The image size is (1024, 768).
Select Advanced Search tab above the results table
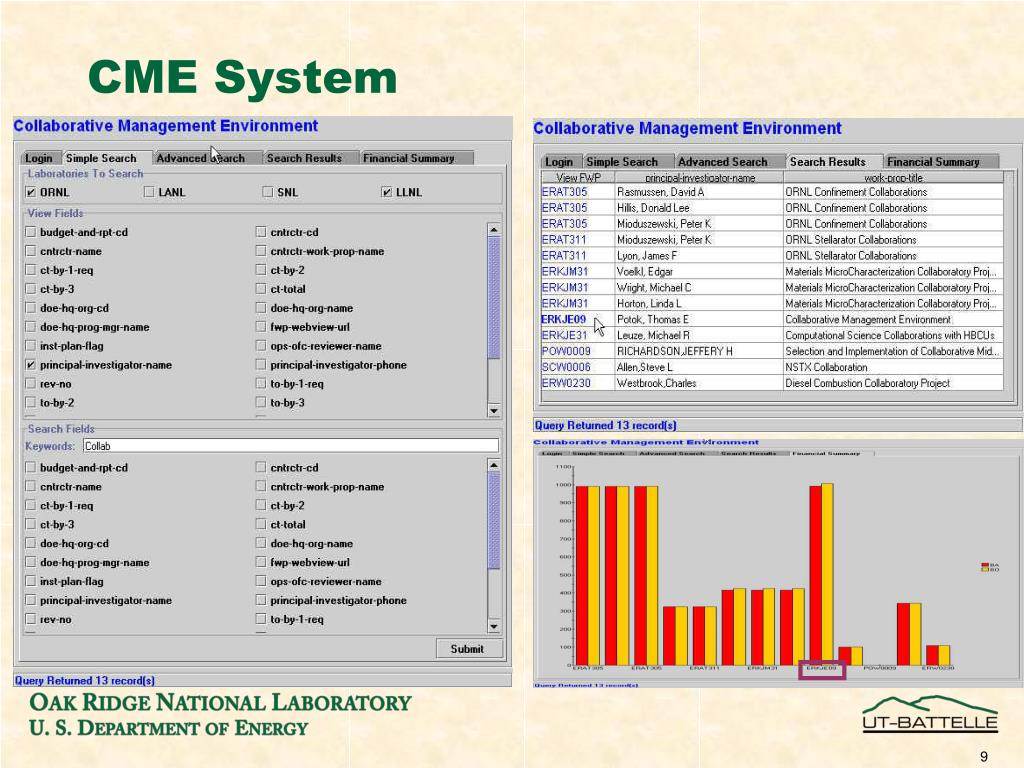point(722,161)
